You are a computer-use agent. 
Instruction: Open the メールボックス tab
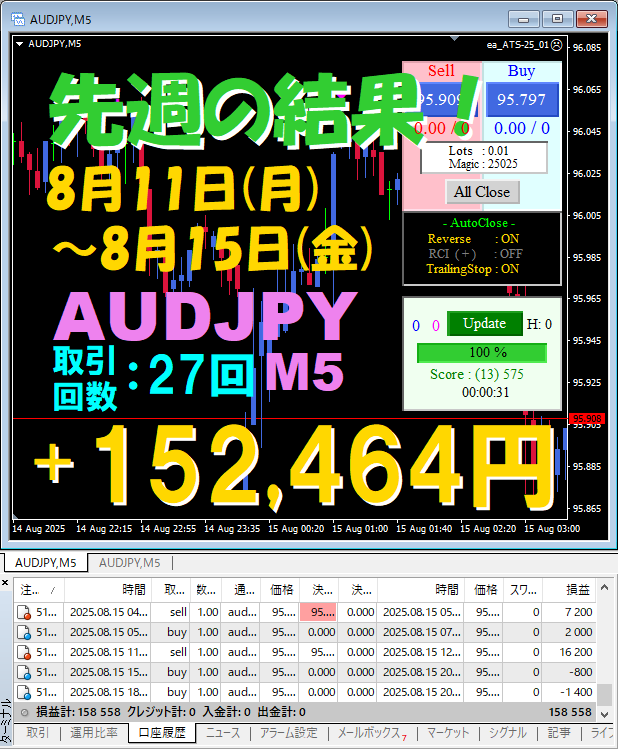(371, 733)
